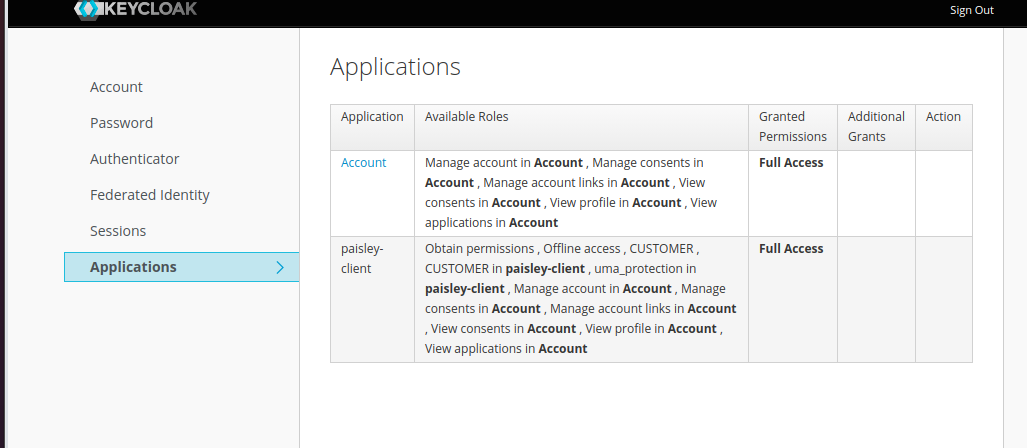Click the chevron arrow beside Applications

tap(280, 267)
